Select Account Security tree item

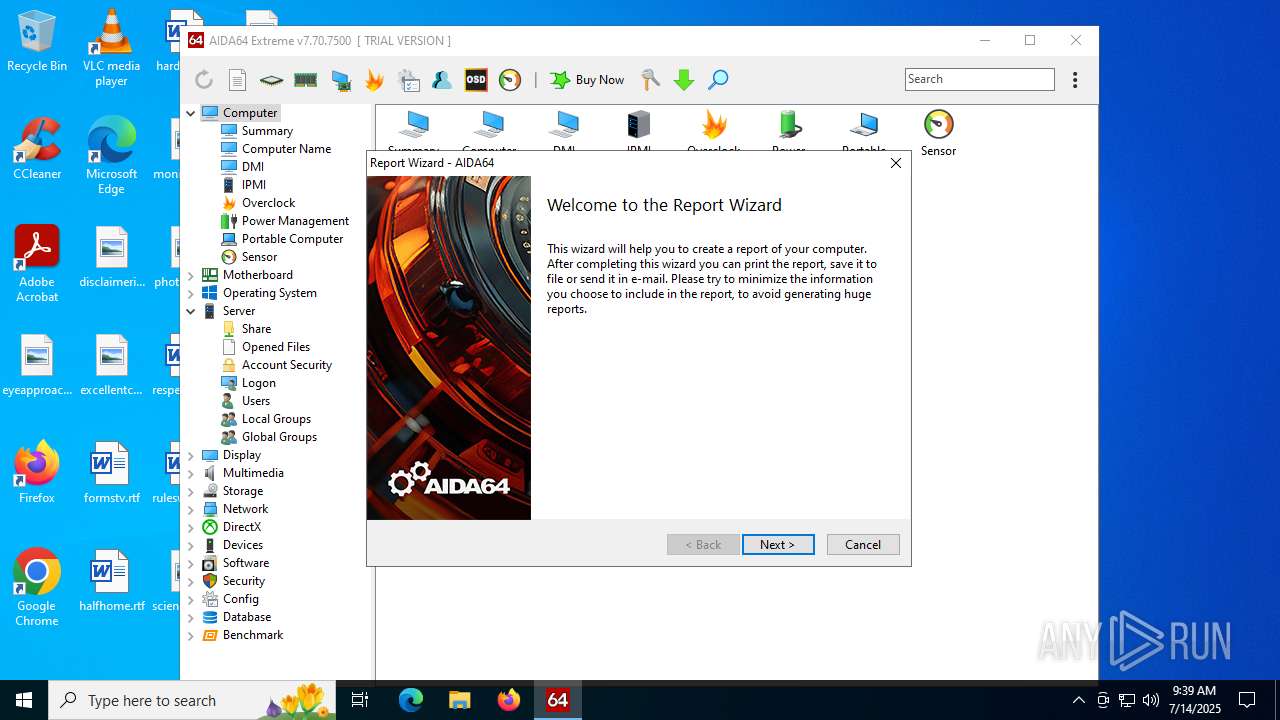287,365
